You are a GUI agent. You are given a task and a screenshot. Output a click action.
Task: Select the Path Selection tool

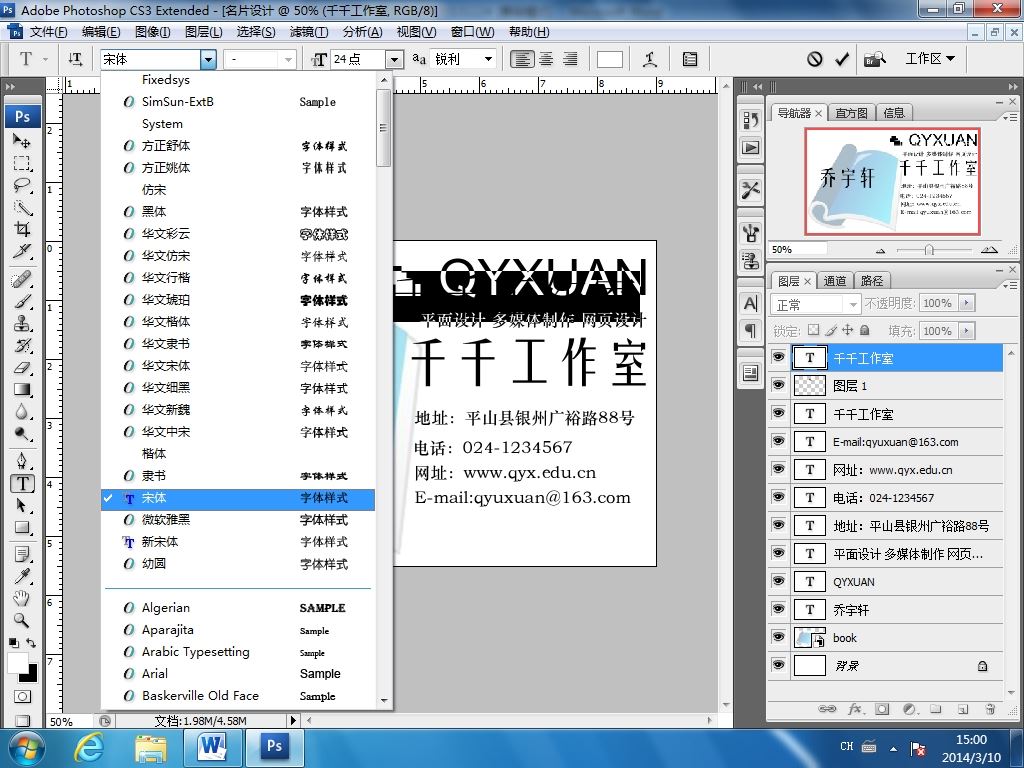(22, 505)
